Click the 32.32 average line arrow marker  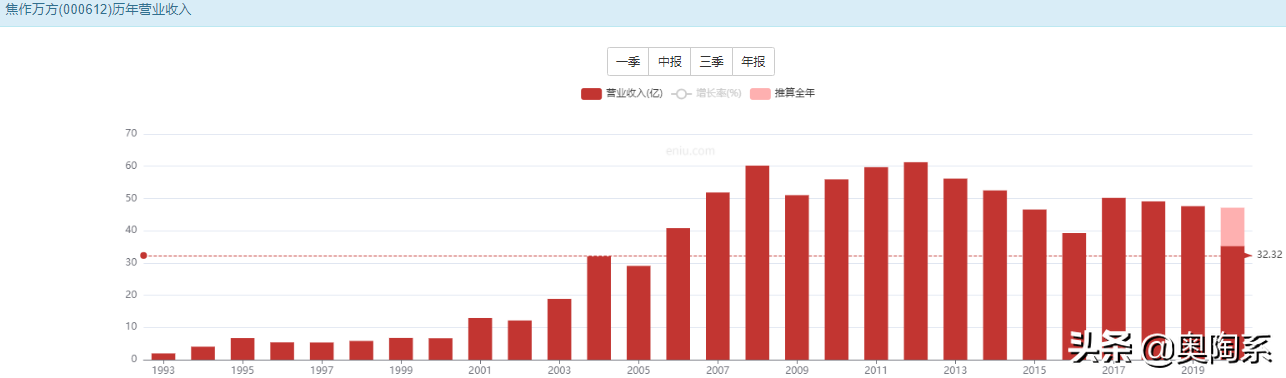click(1247, 256)
